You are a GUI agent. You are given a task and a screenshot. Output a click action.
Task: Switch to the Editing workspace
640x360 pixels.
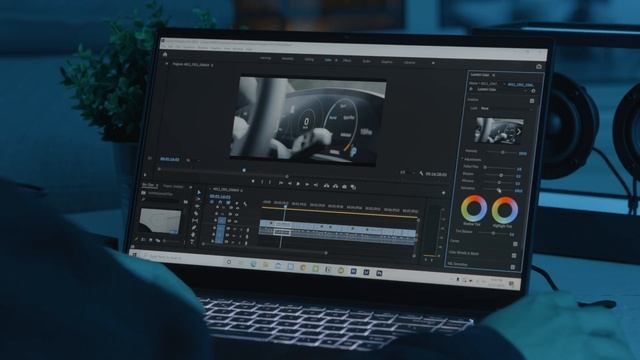[x=309, y=60]
